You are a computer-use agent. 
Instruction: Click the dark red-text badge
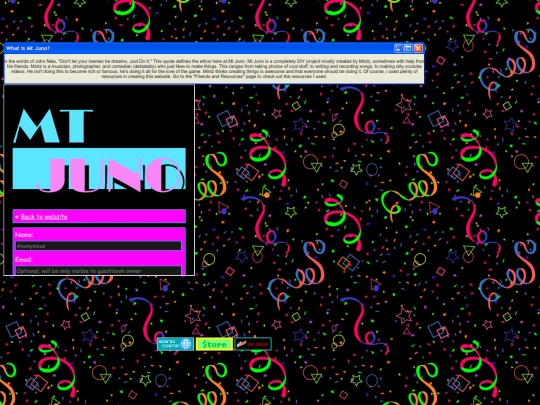[253, 344]
